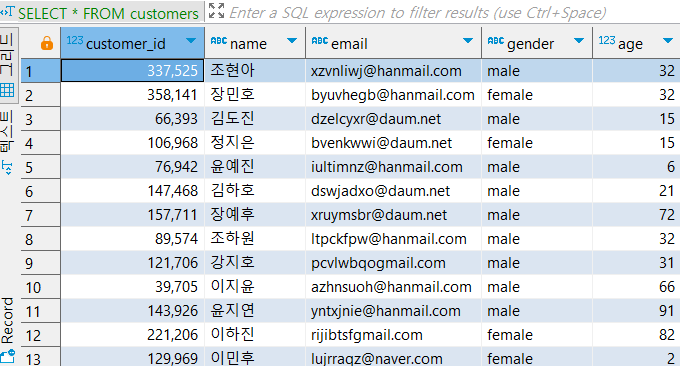Image resolution: width=680 pixels, height=366 pixels.
Task: Click email cell azhnsuoh@hanmail.com
Action: point(393,287)
